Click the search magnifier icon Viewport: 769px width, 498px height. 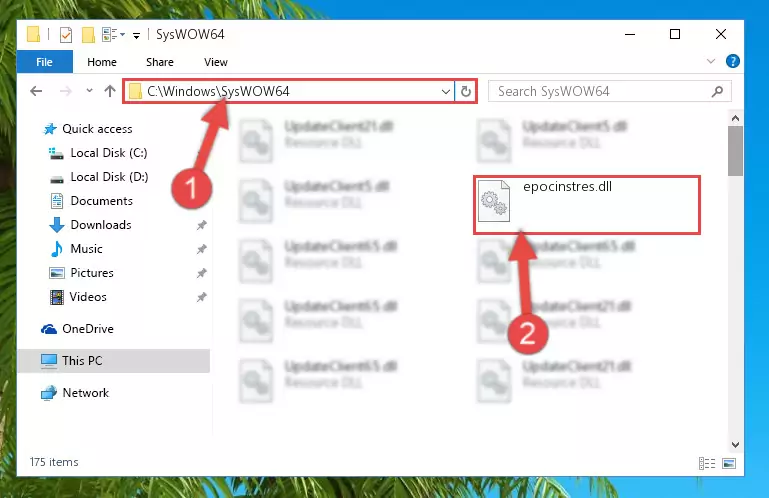coord(717,91)
